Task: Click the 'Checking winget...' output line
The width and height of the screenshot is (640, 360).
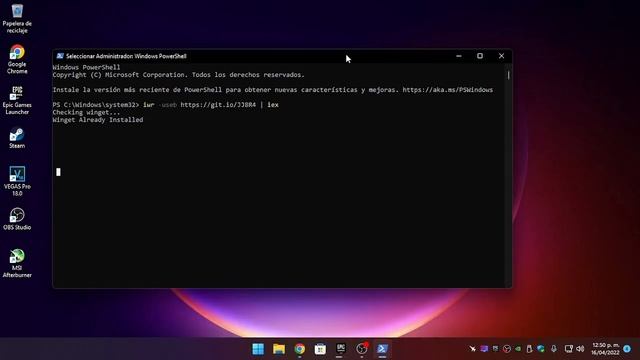Action: pos(86,112)
